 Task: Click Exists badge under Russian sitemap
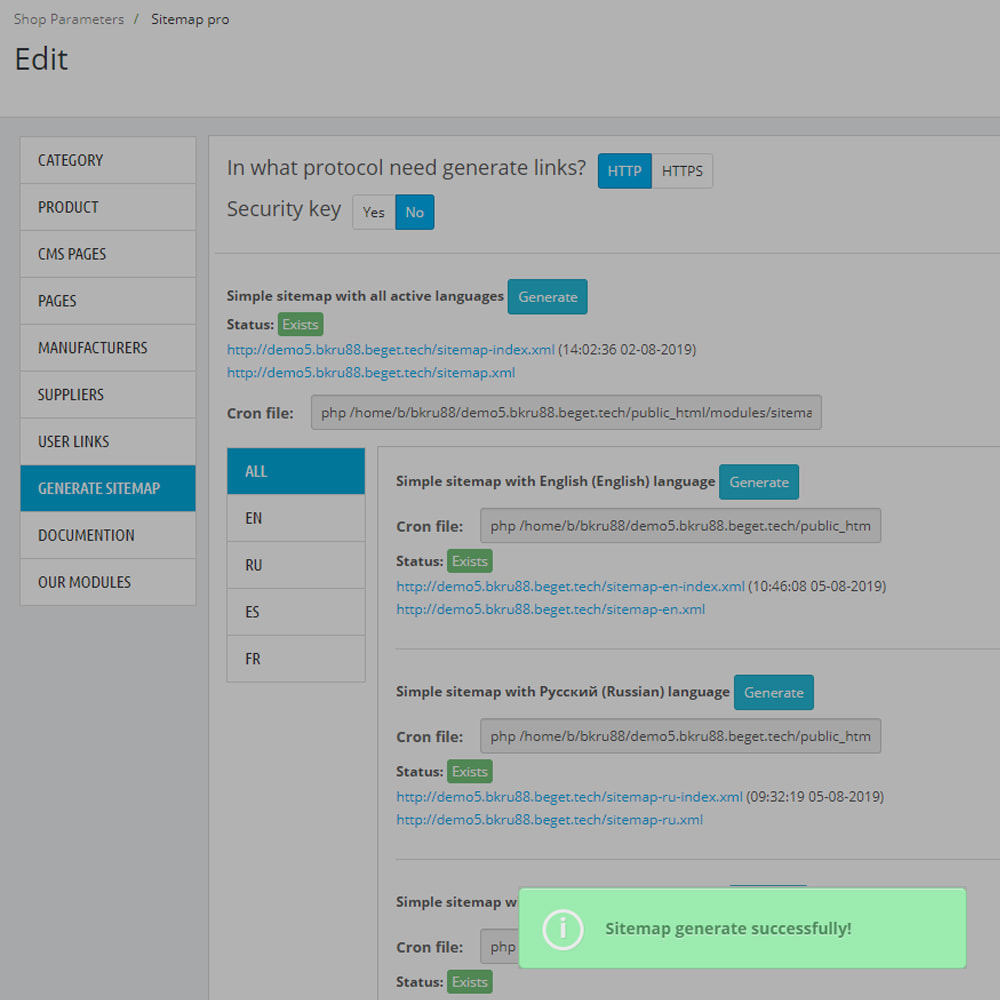[x=470, y=772]
